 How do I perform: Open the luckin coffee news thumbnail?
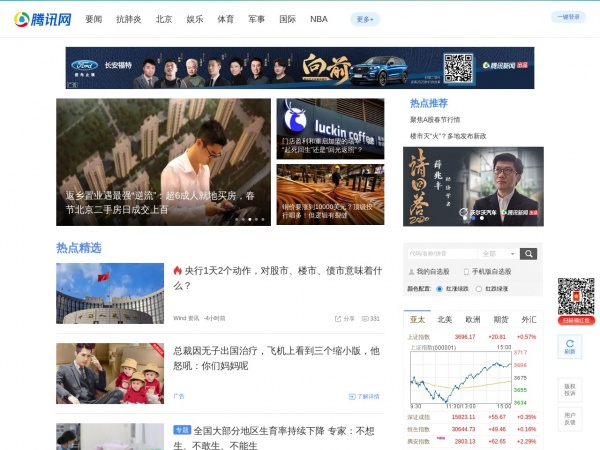[330, 129]
